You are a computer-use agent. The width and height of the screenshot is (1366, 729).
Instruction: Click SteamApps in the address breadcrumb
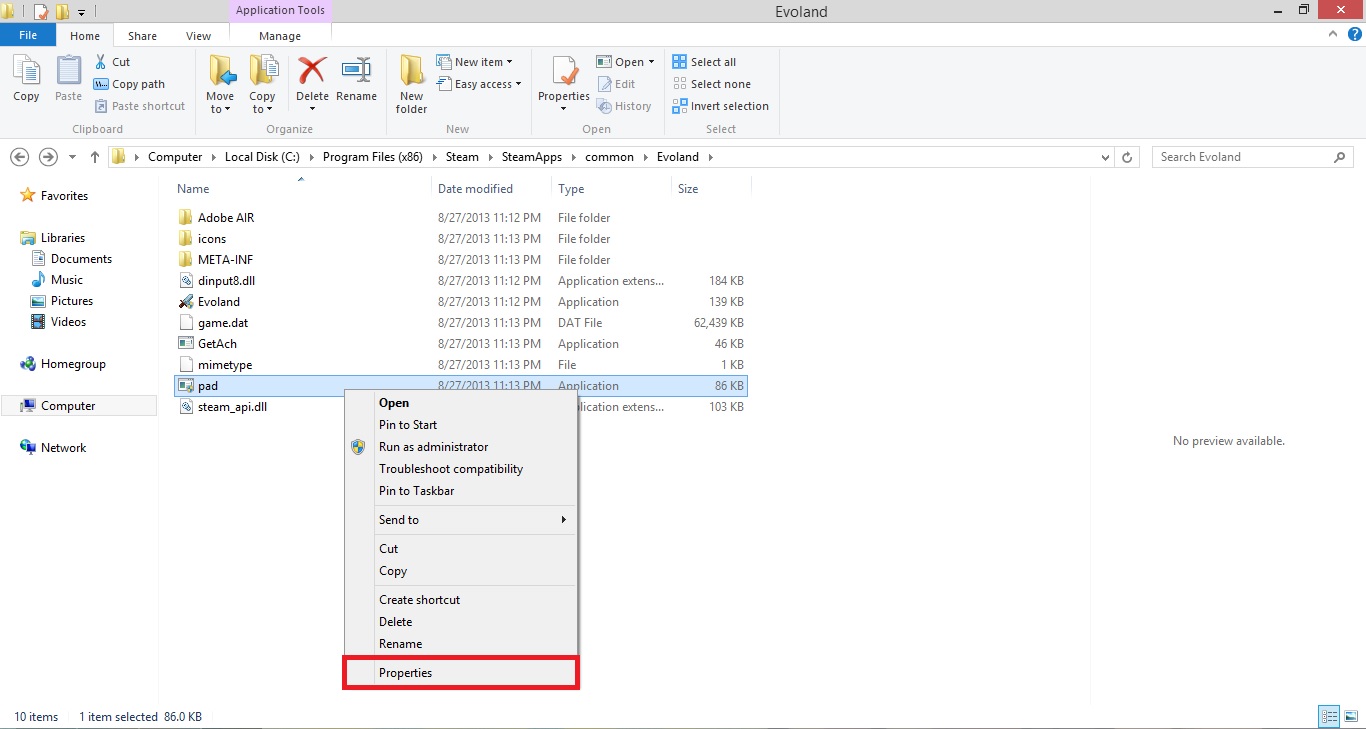click(x=533, y=157)
